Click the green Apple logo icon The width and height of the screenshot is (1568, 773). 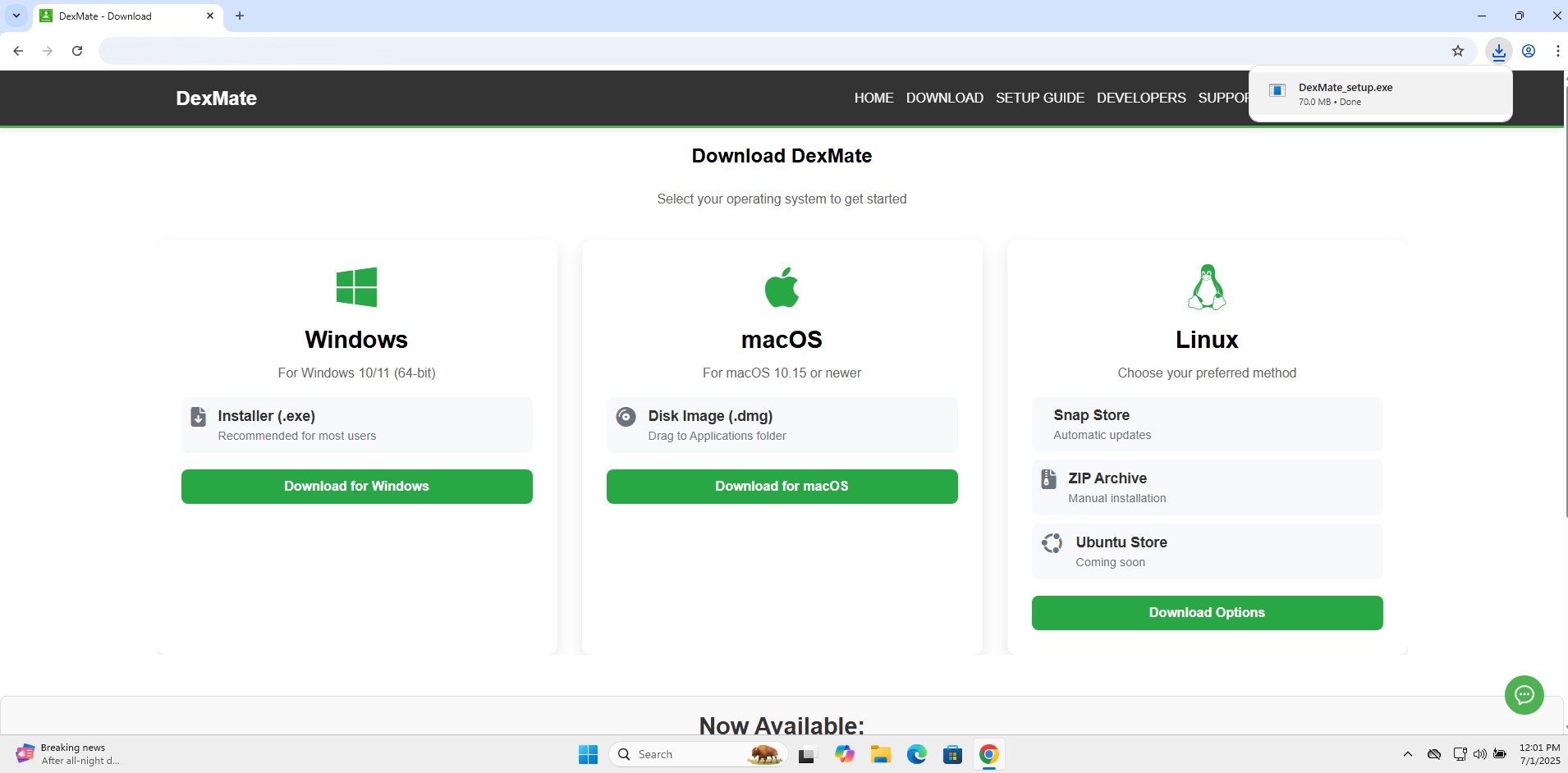pos(782,287)
